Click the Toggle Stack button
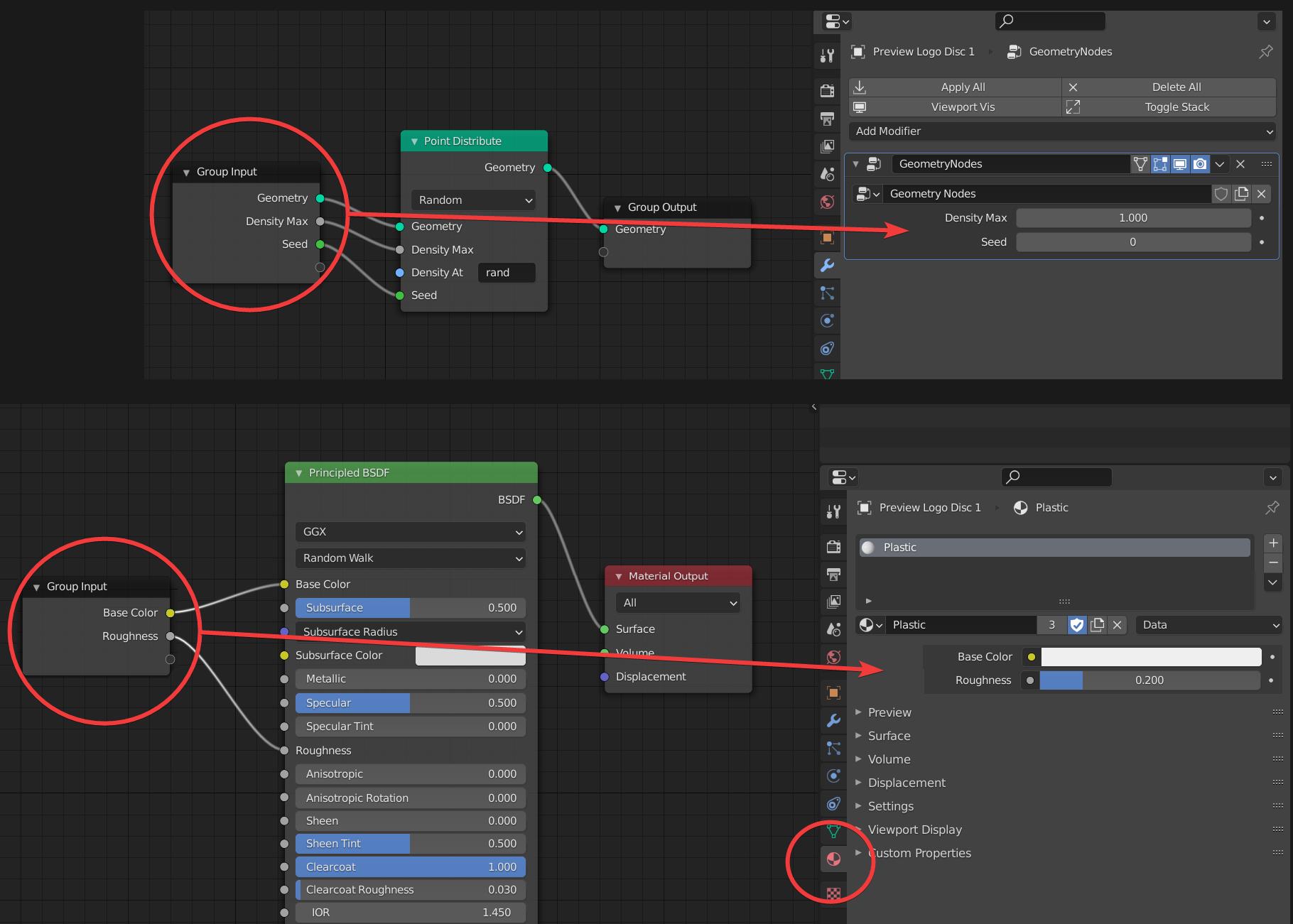This screenshot has height=924, width=1293. pos(1169,107)
